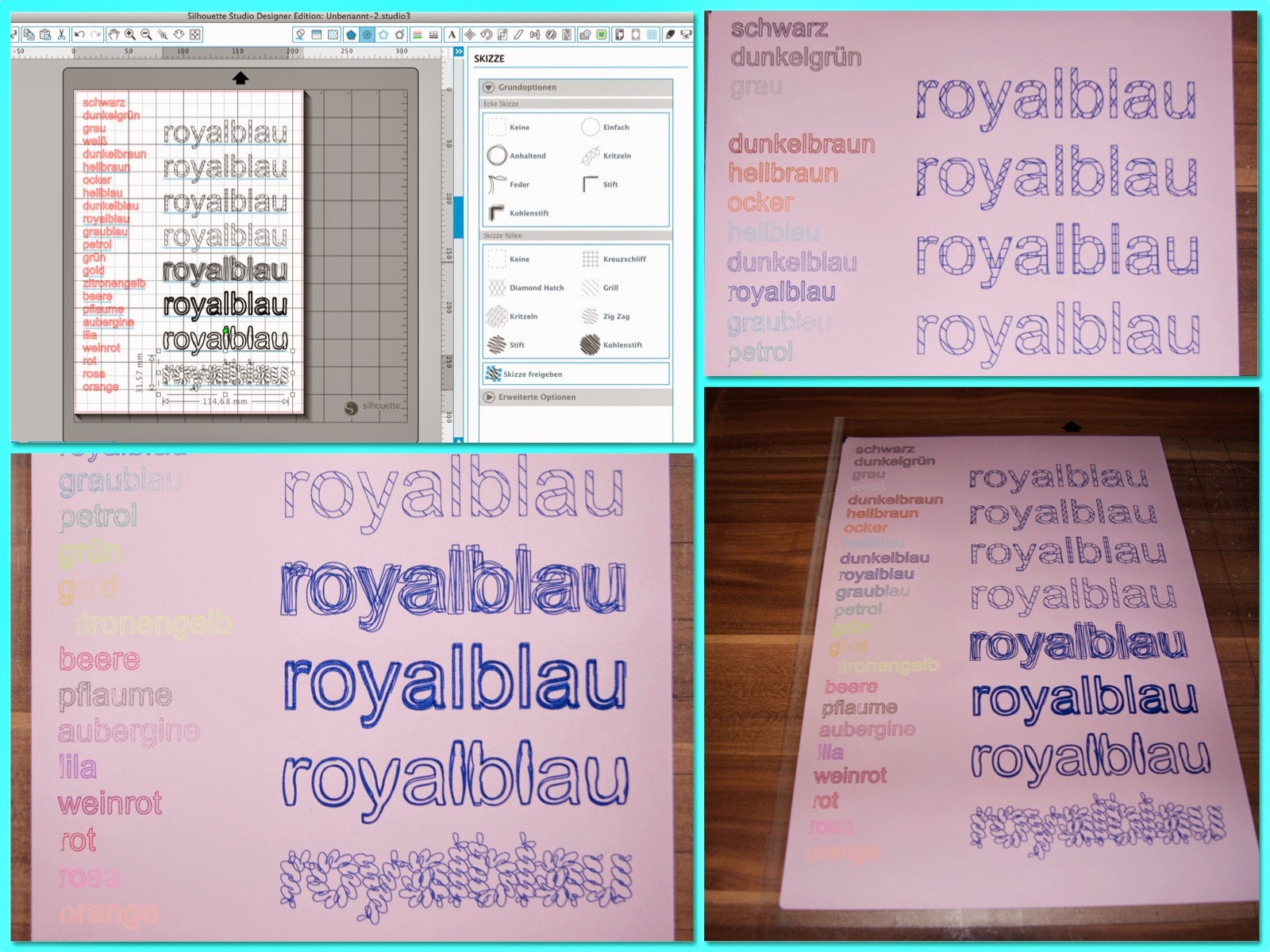Click the Zoom In magnifier
This screenshot has width=1270, height=952.
[129, 34]
